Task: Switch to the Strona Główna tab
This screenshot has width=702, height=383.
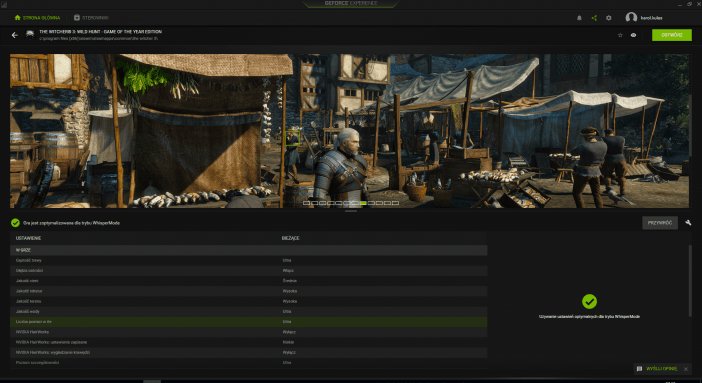Action: coord(37,17)
